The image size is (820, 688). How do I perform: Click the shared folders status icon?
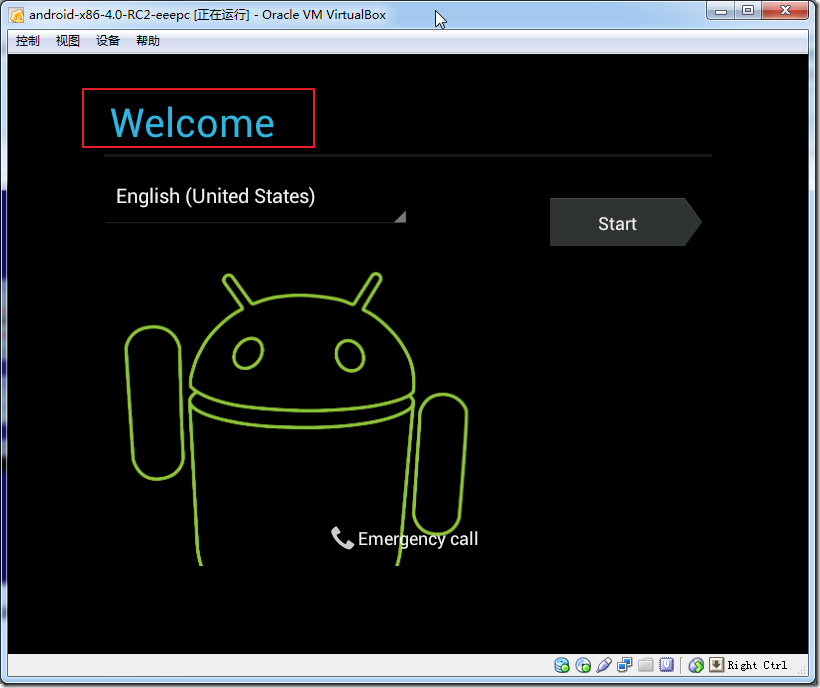645,665
